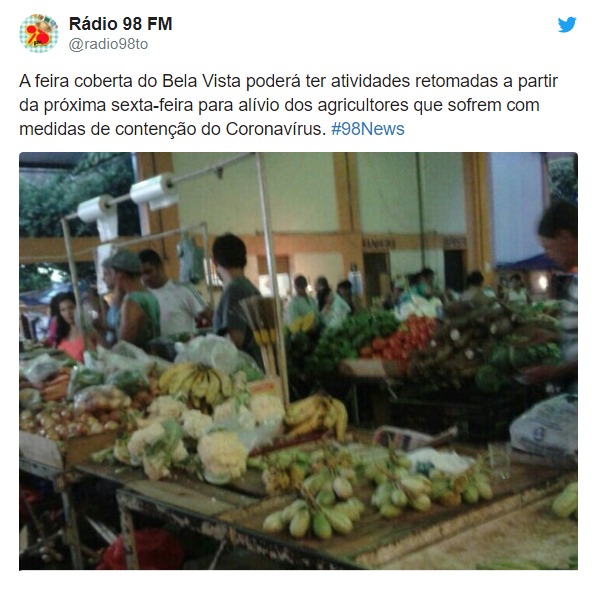Follow the #98News hashtag
Image resolution: width=597 pixels, height=595 pixels.
pos(367,129)
